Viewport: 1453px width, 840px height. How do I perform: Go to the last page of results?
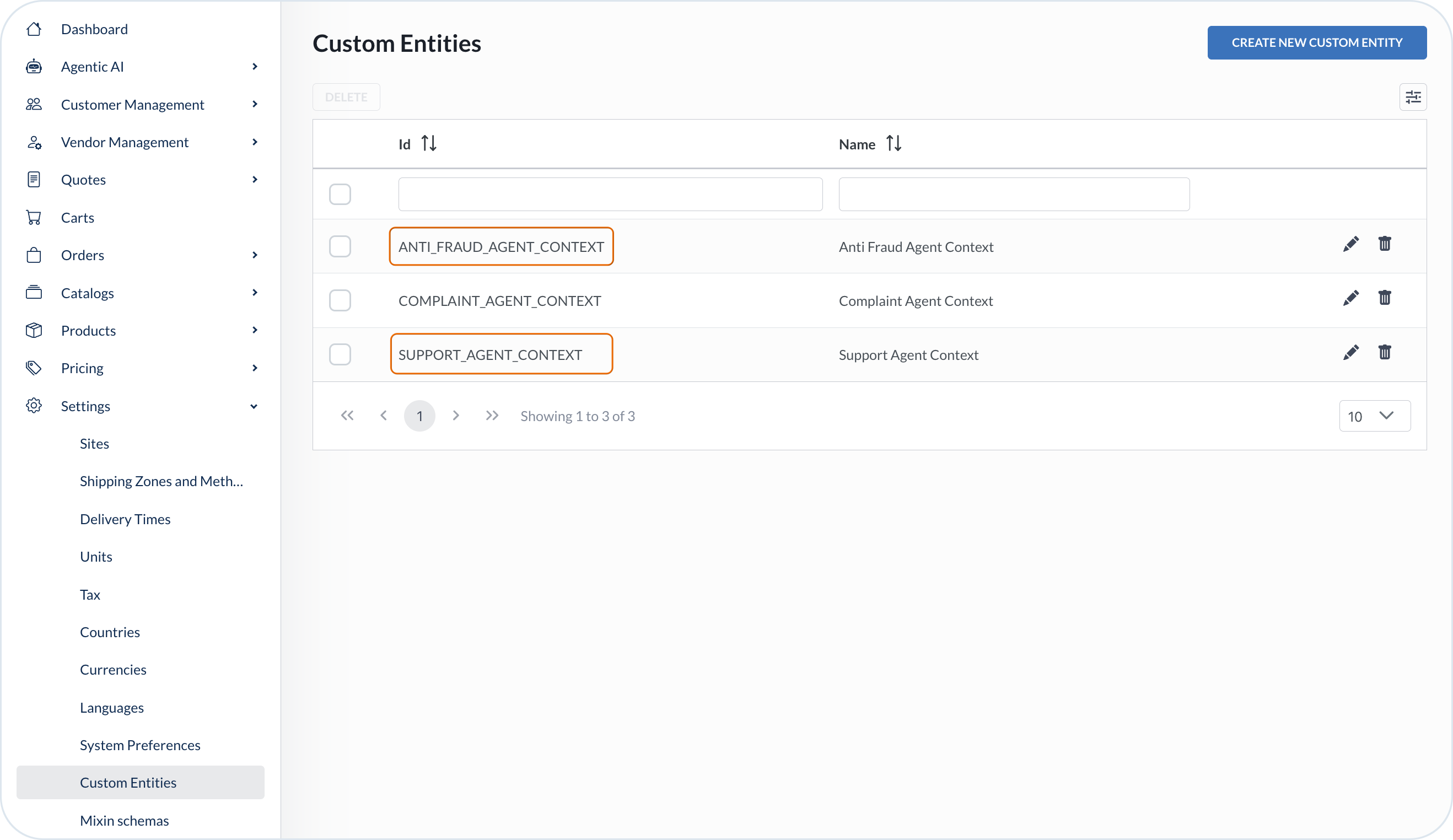pyautogui.click(x=492, y=416)
